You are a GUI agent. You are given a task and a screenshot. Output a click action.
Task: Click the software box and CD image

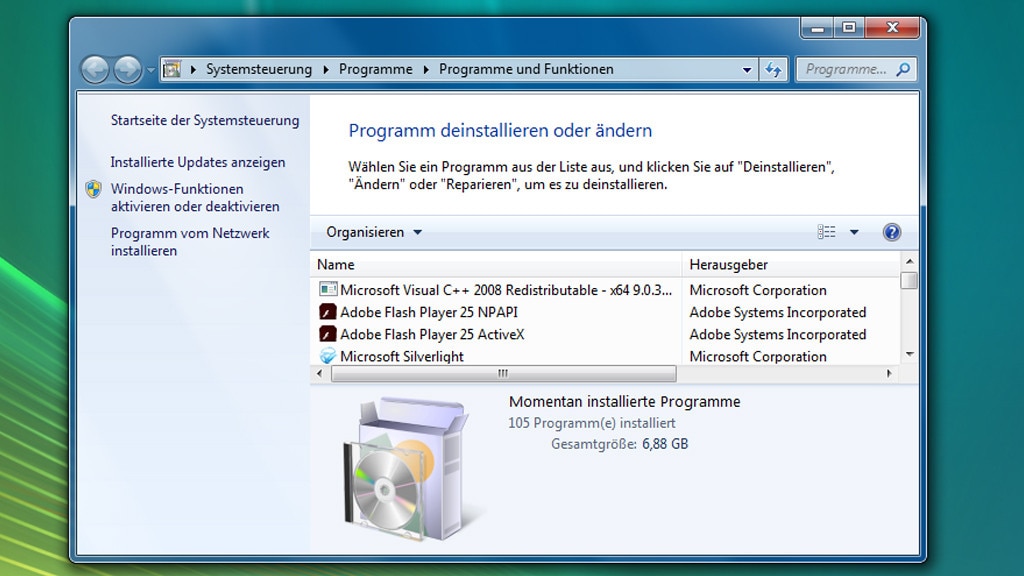(x=411, y=469)
